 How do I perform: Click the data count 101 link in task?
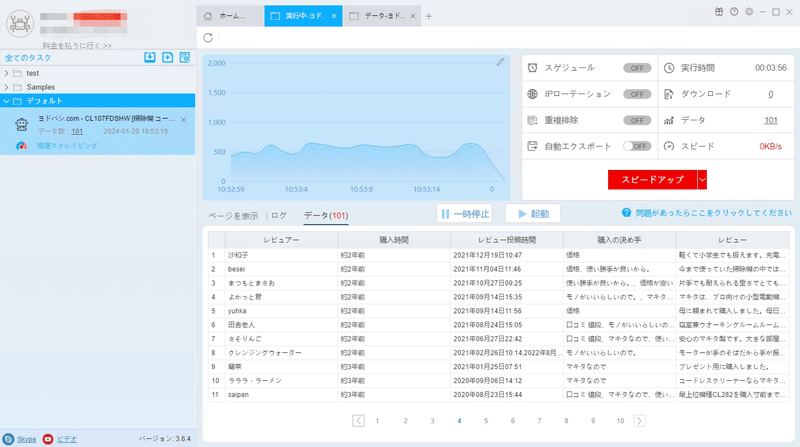(x=77, y=132)
